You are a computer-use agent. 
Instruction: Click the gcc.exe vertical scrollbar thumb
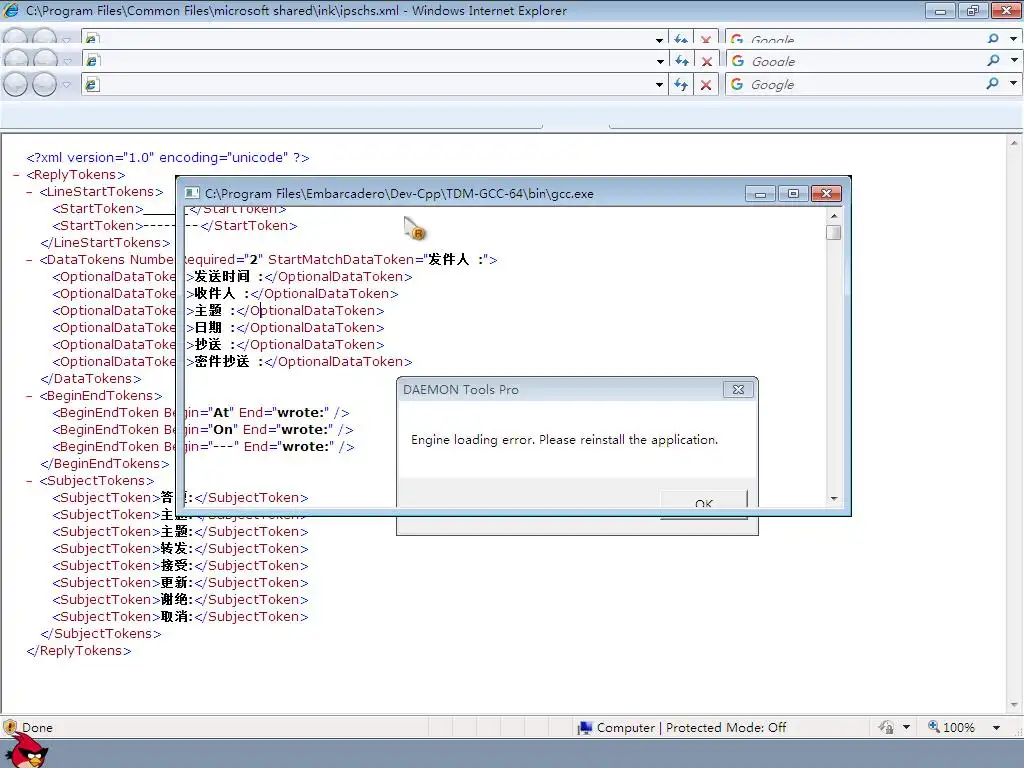(833, 232)
